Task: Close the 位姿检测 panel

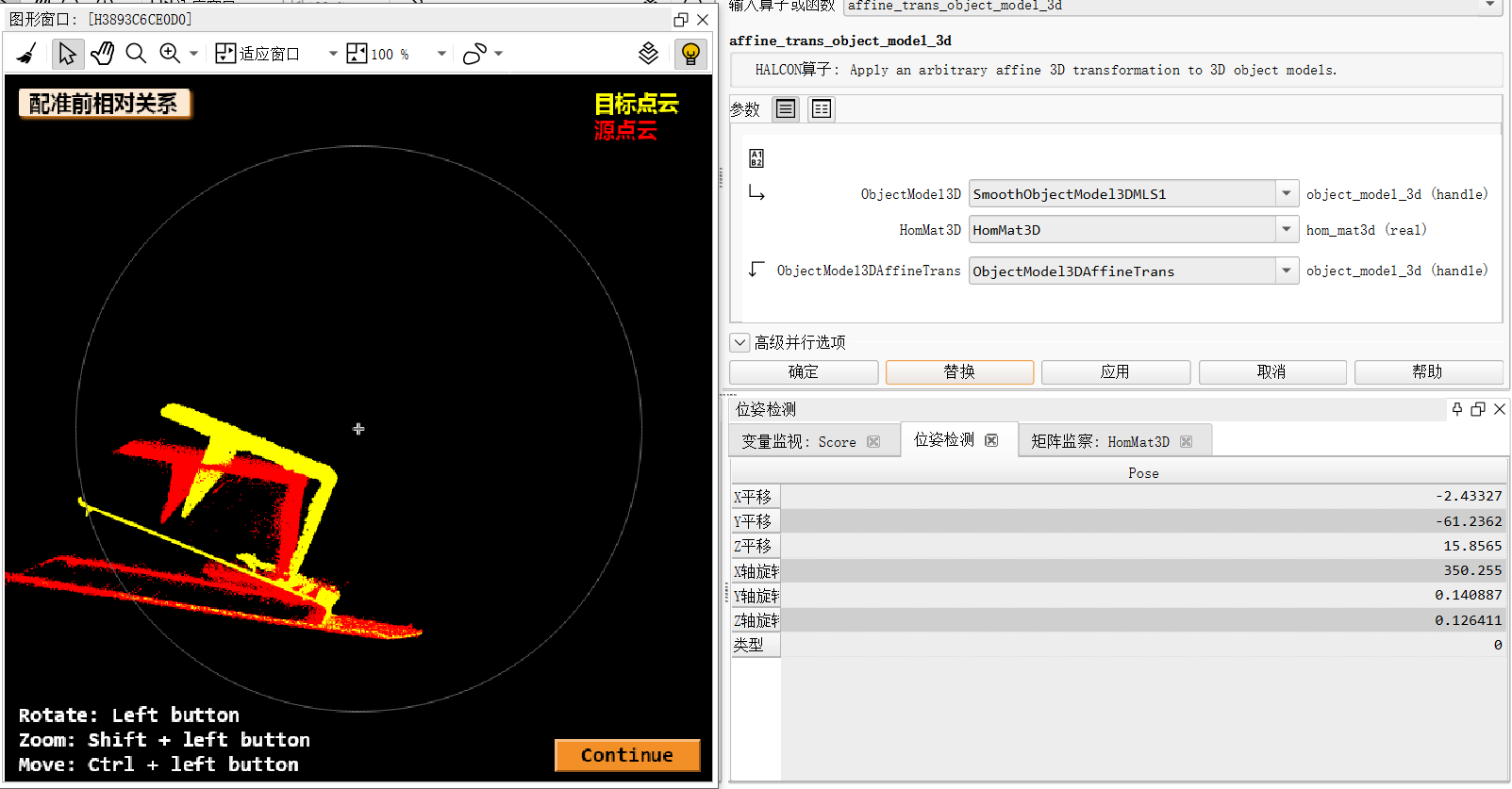Action: [x=1500, y=409]
